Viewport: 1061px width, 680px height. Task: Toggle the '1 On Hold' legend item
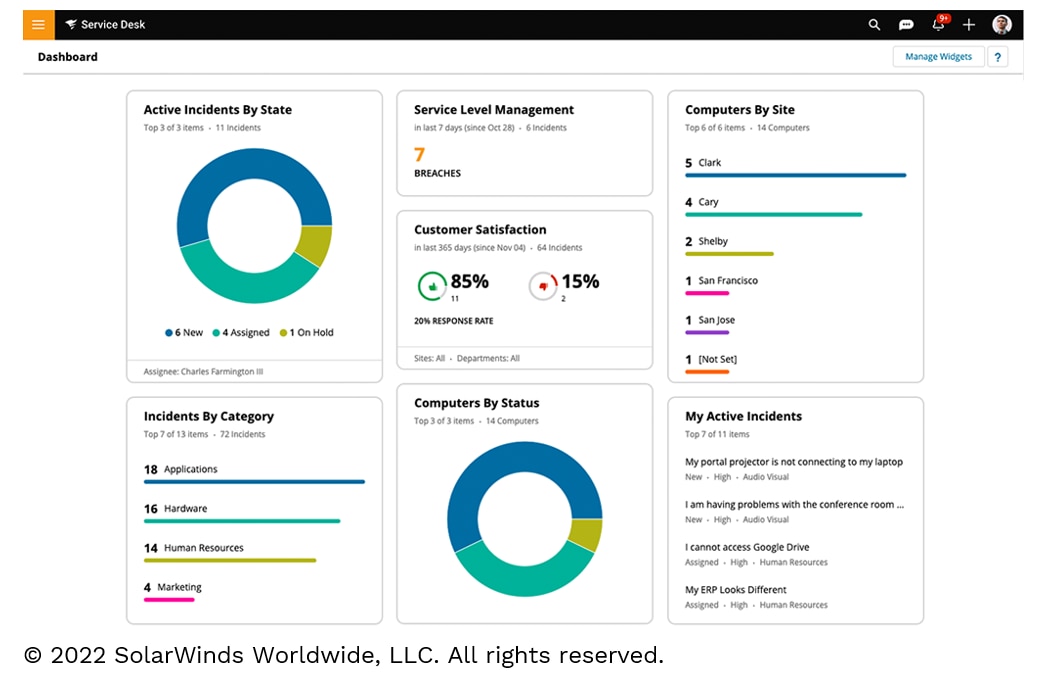(306, 333)
